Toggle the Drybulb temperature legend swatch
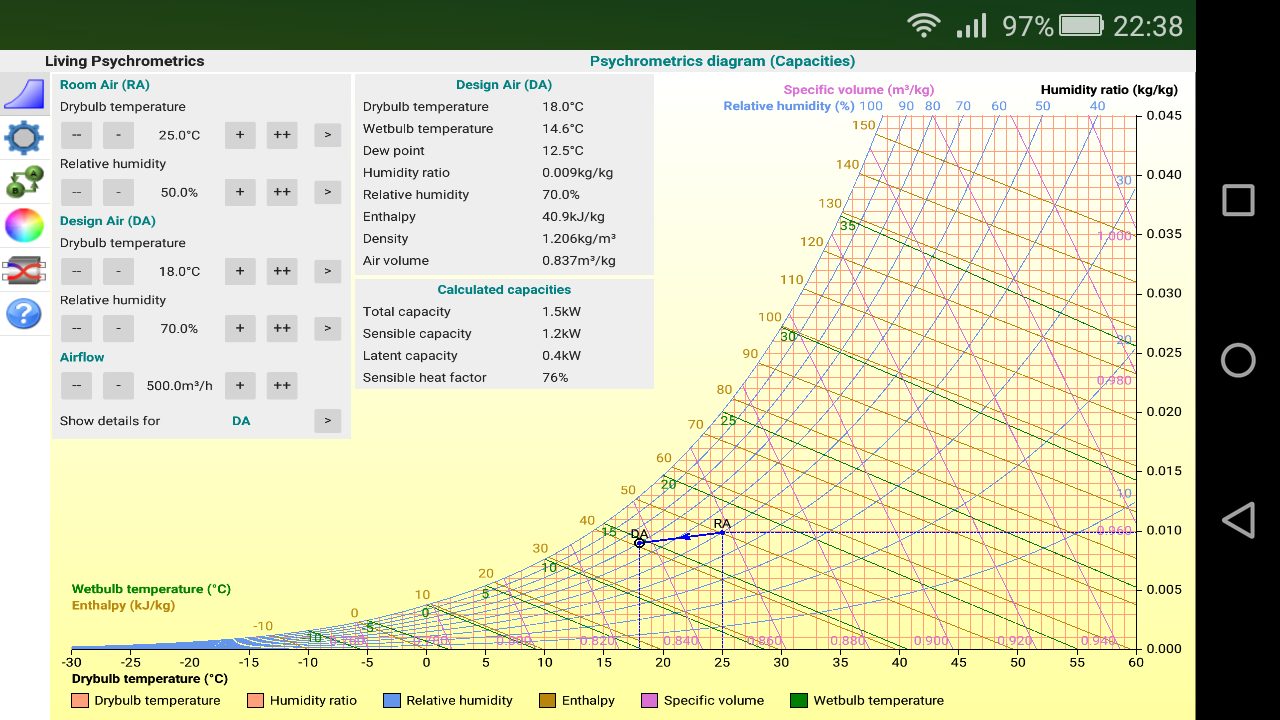 pos(80,701)
